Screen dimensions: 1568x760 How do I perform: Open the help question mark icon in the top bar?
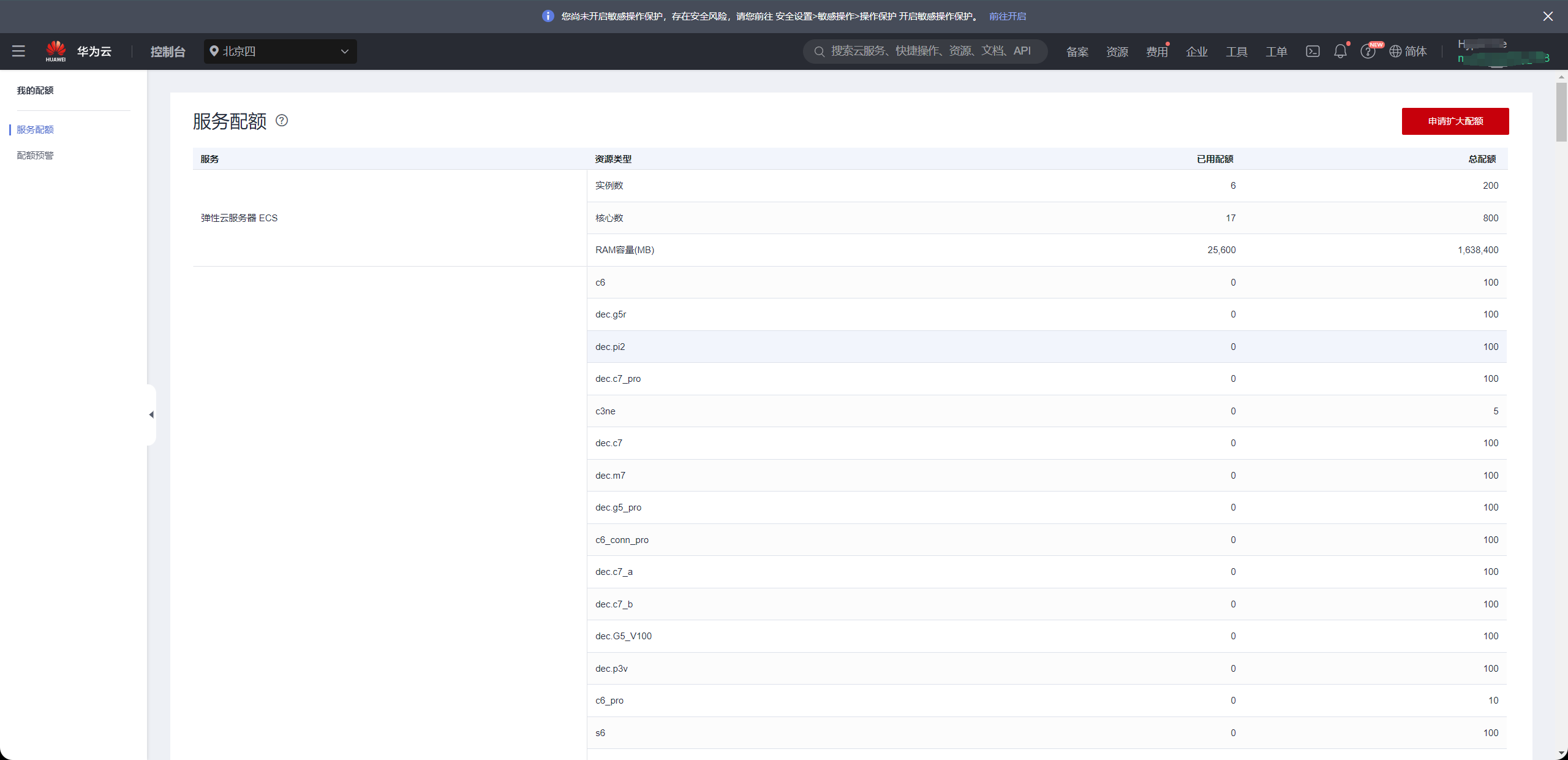coord(1367,52)
